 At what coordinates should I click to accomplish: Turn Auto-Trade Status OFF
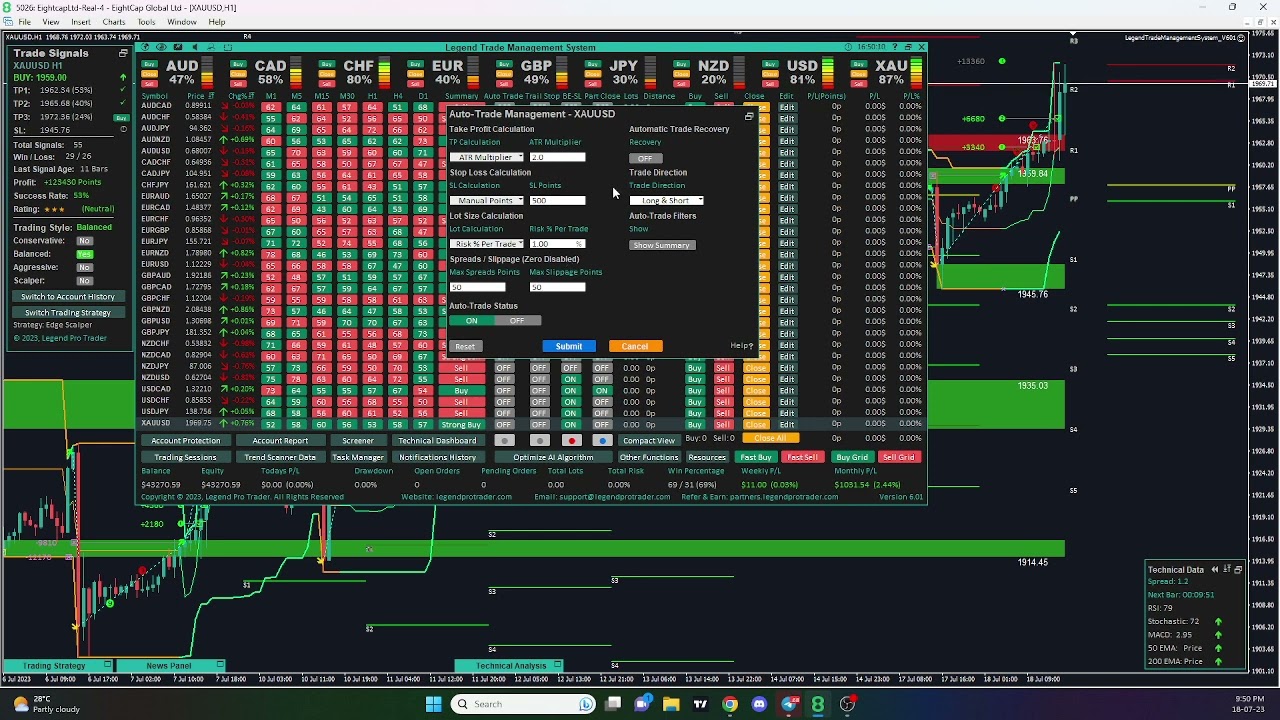[x=517, y=321]
